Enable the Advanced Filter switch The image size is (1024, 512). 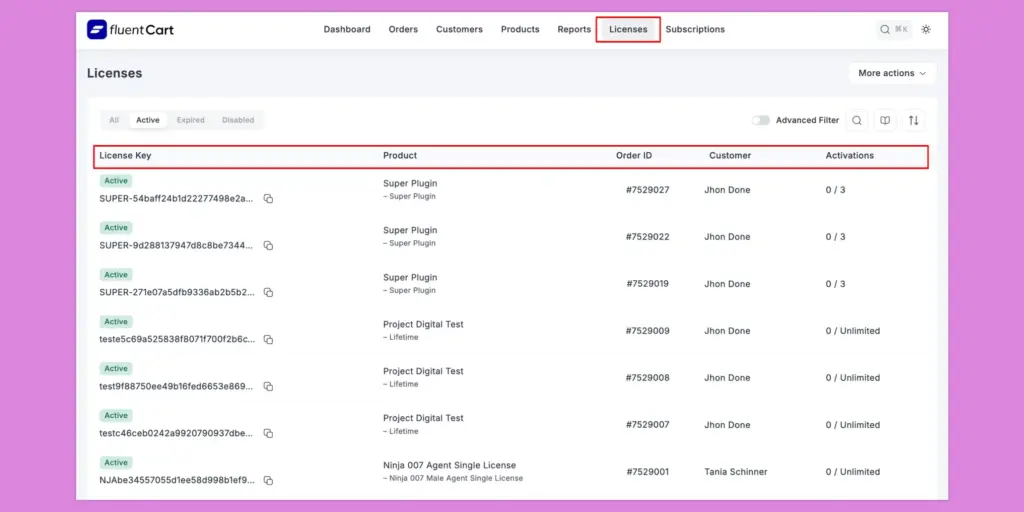[x=760, y=120]
